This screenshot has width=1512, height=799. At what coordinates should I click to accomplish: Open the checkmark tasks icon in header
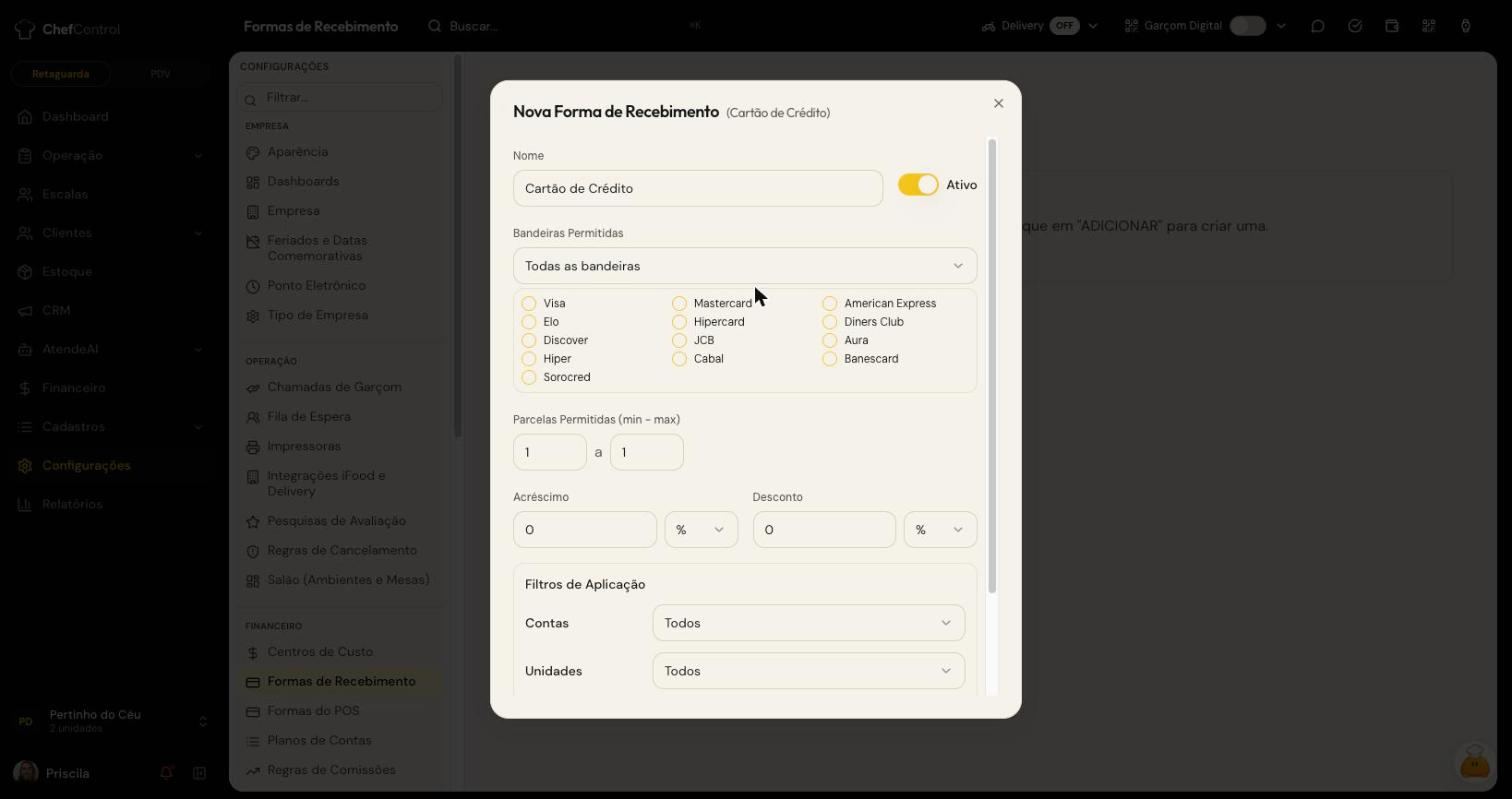tap(1355, 26)
